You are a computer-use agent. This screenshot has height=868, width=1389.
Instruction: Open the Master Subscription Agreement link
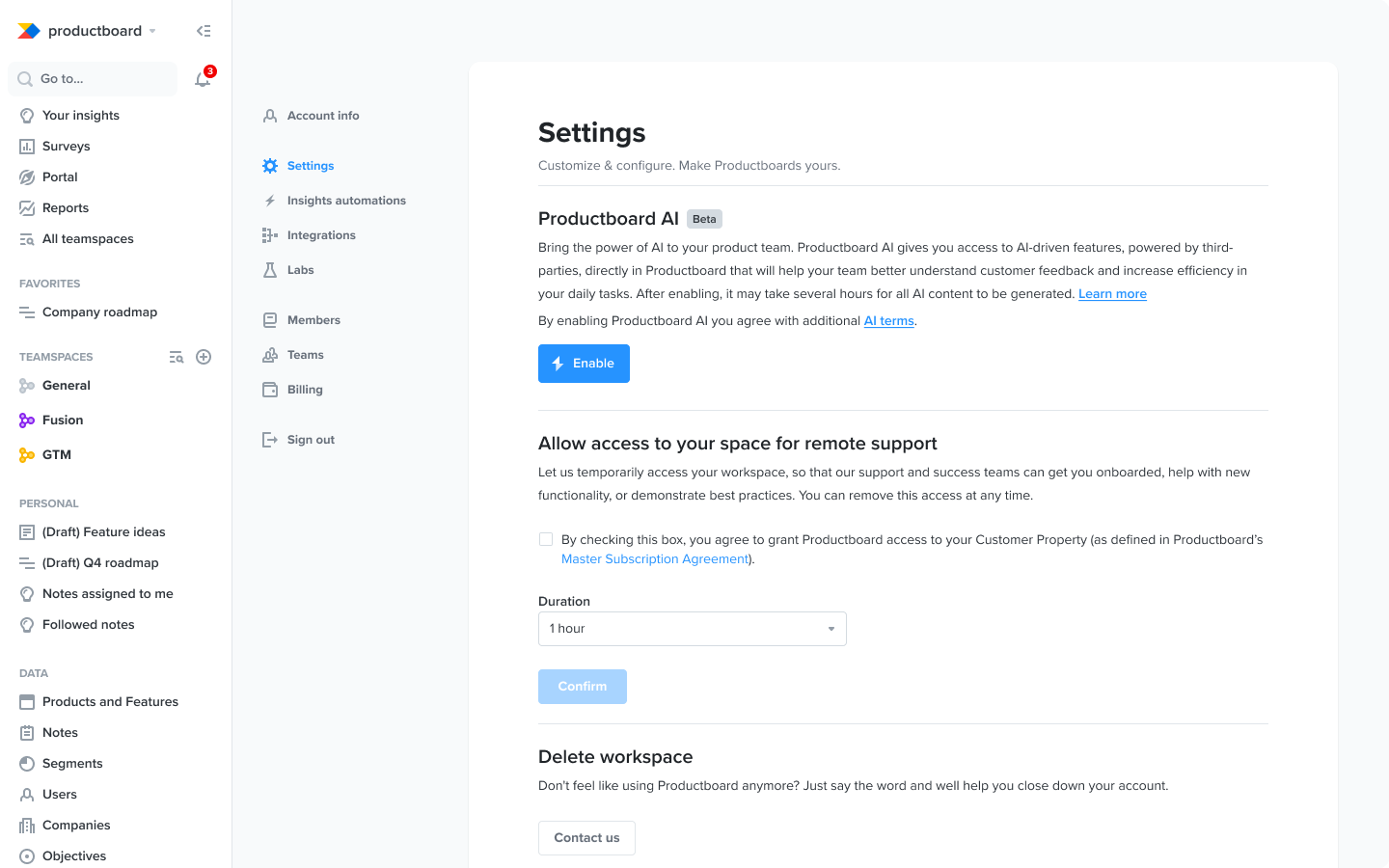coord(655,559)
